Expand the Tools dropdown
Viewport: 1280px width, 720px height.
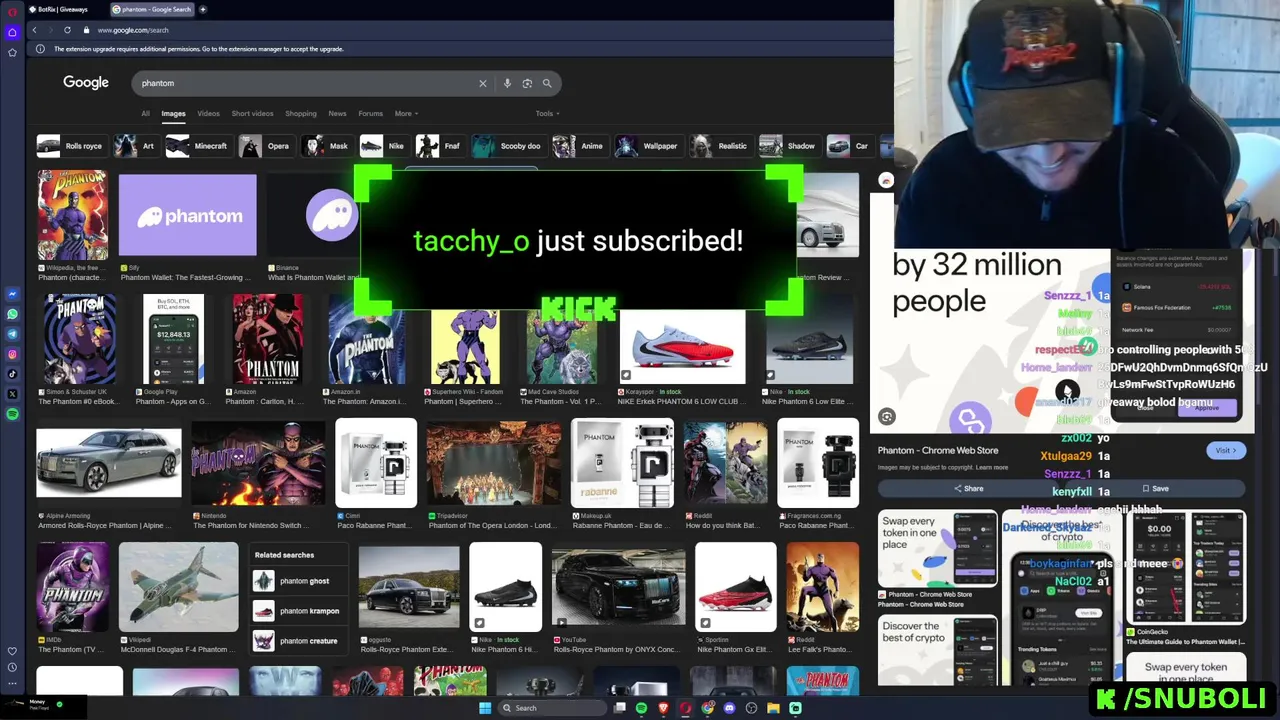tap(547, 113)
